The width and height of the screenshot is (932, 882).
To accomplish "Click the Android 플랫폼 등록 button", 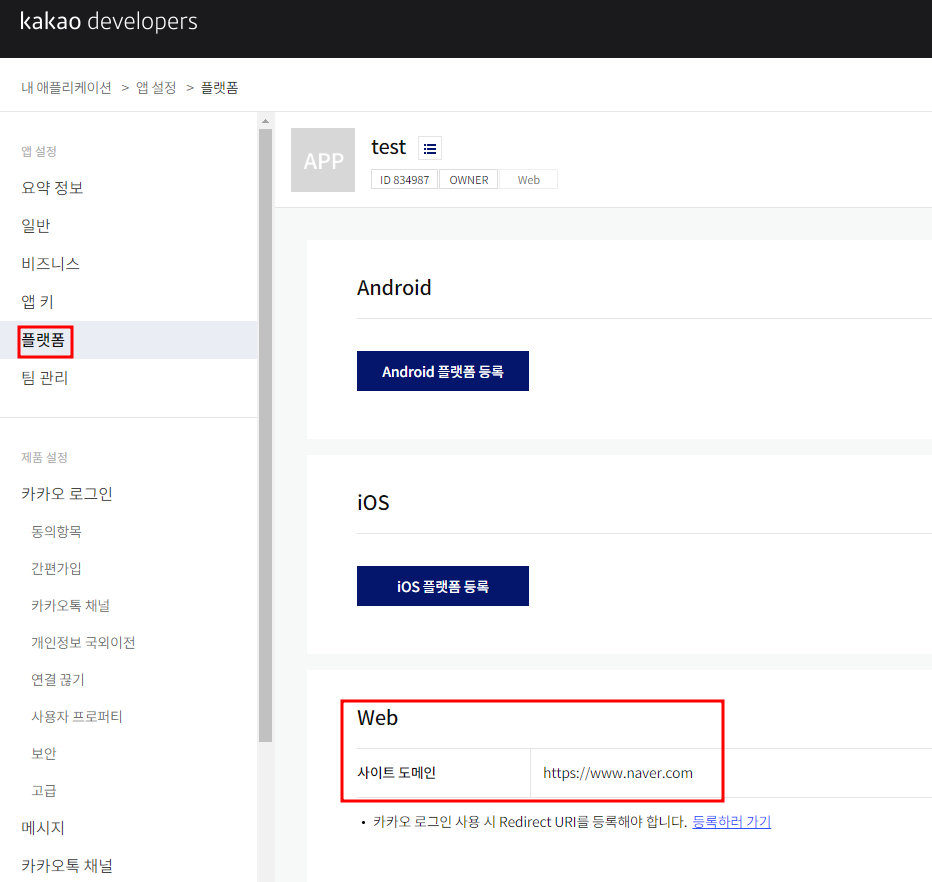I will coord(443,371).
